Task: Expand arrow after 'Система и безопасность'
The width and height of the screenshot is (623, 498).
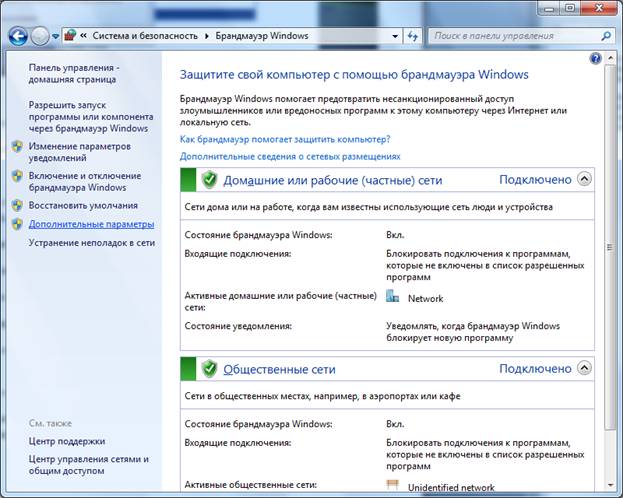Action: click(x=207, y=36)
